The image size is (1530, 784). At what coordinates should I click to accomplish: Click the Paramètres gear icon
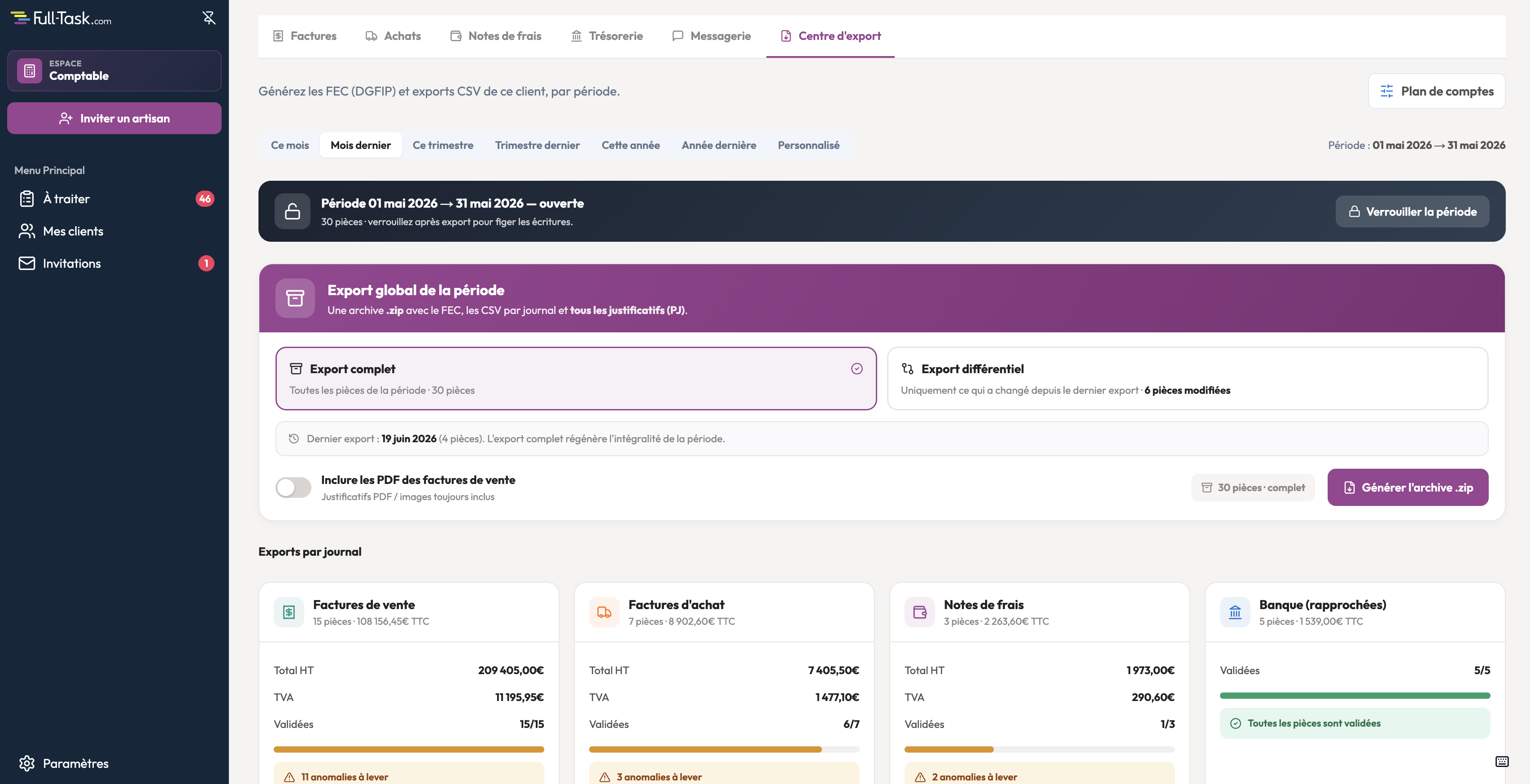pyautogui.click(x=27, y=763)
